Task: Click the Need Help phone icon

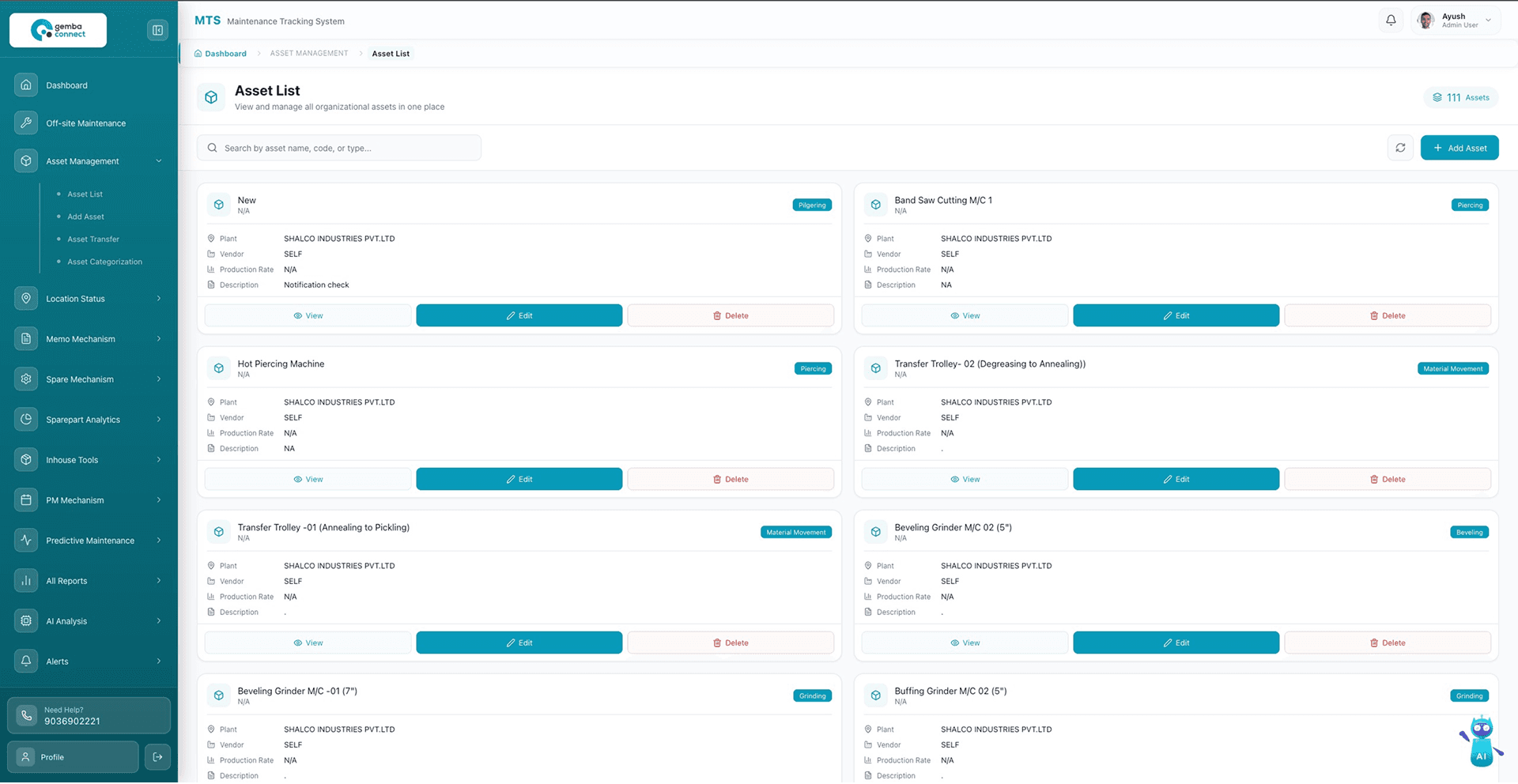Action: click(26, 715)
